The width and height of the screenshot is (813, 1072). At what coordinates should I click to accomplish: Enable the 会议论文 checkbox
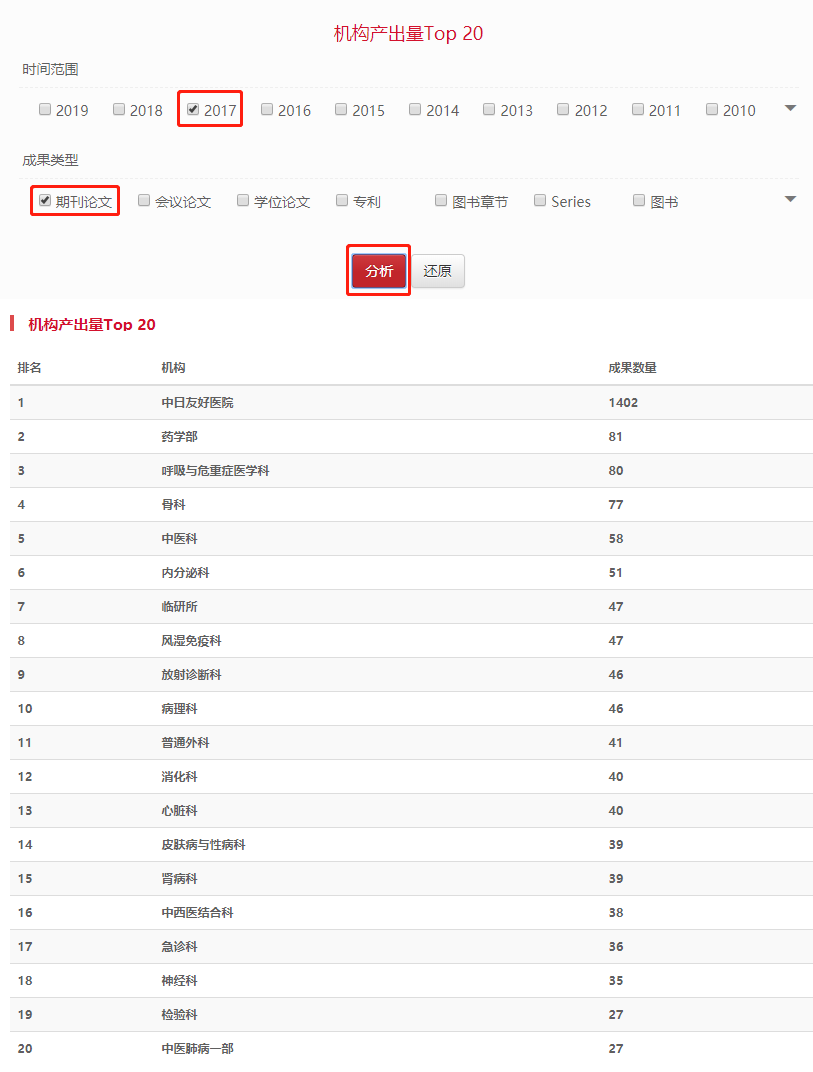tap(144, 201)
